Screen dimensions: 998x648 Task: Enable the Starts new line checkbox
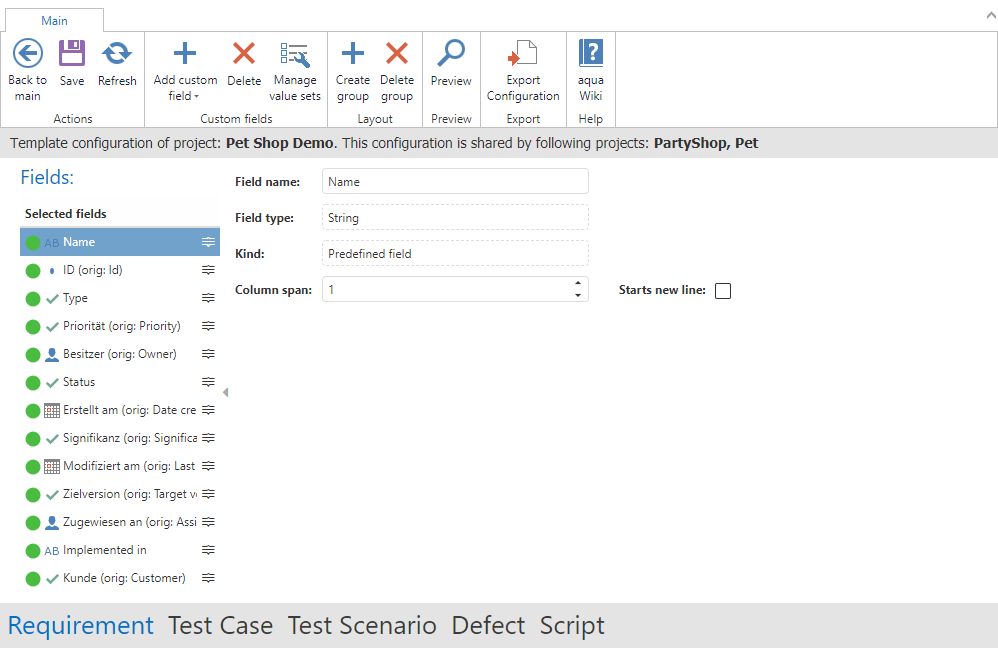[x=723, y=291]
